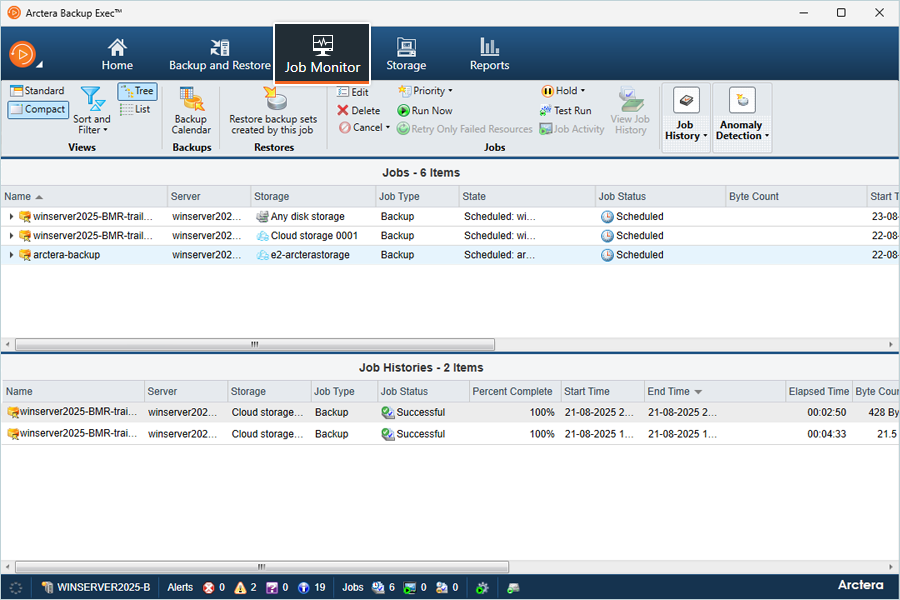The image size is (900, 600).
Task: Click the Jobs list horizontal scrollbar
Action: pyautogui.click(x=255, y=344)
